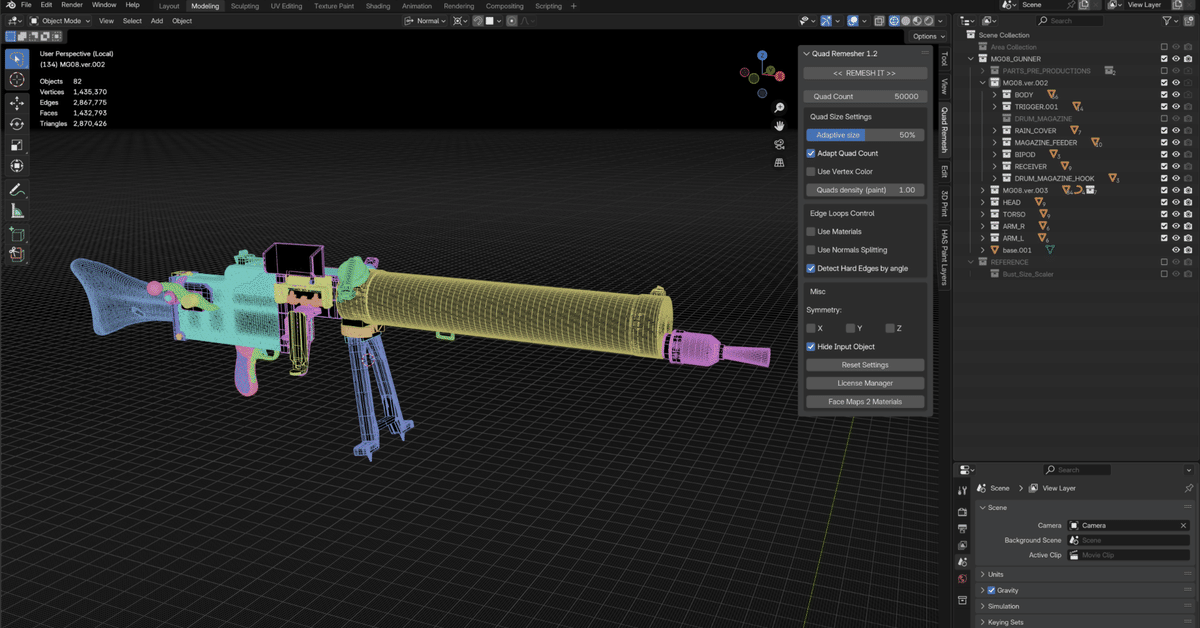Open the License Manager button
This screenshot has width=1200, height=628.
coord(866,383)
